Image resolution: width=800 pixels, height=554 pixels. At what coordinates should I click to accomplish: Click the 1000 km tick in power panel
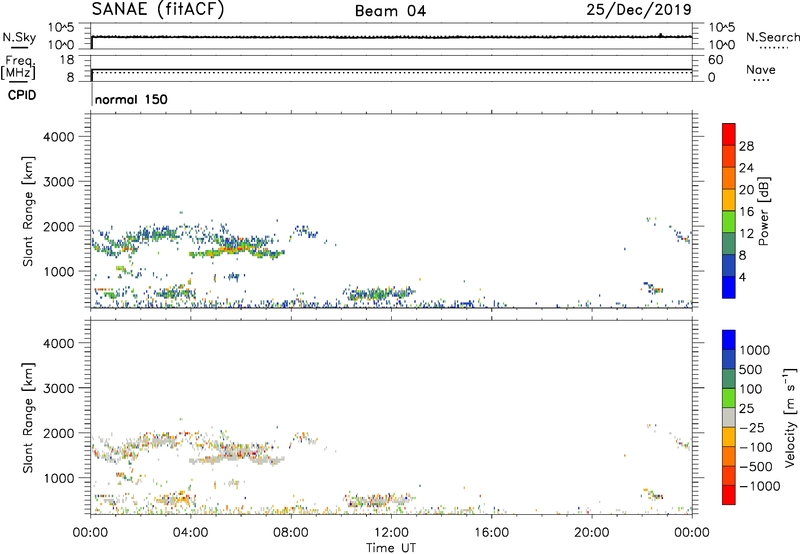(59, 271)
